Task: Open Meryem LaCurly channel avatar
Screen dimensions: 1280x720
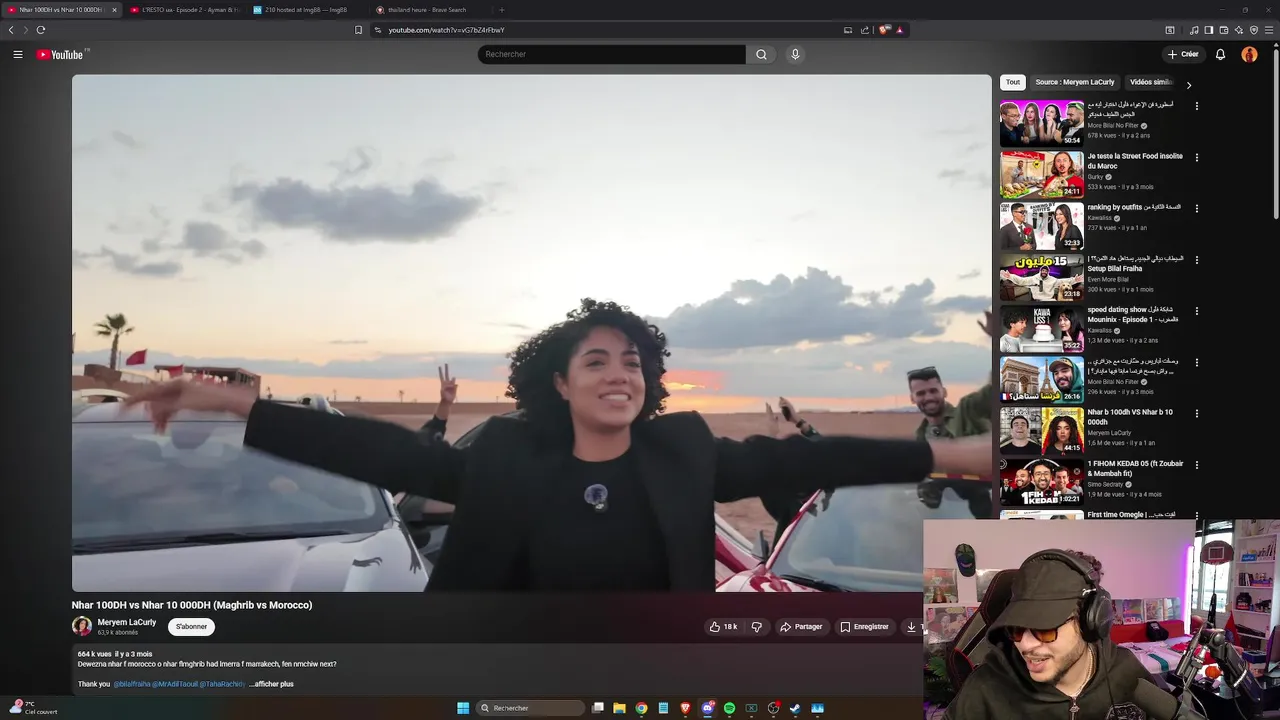Action: (82, 626)
